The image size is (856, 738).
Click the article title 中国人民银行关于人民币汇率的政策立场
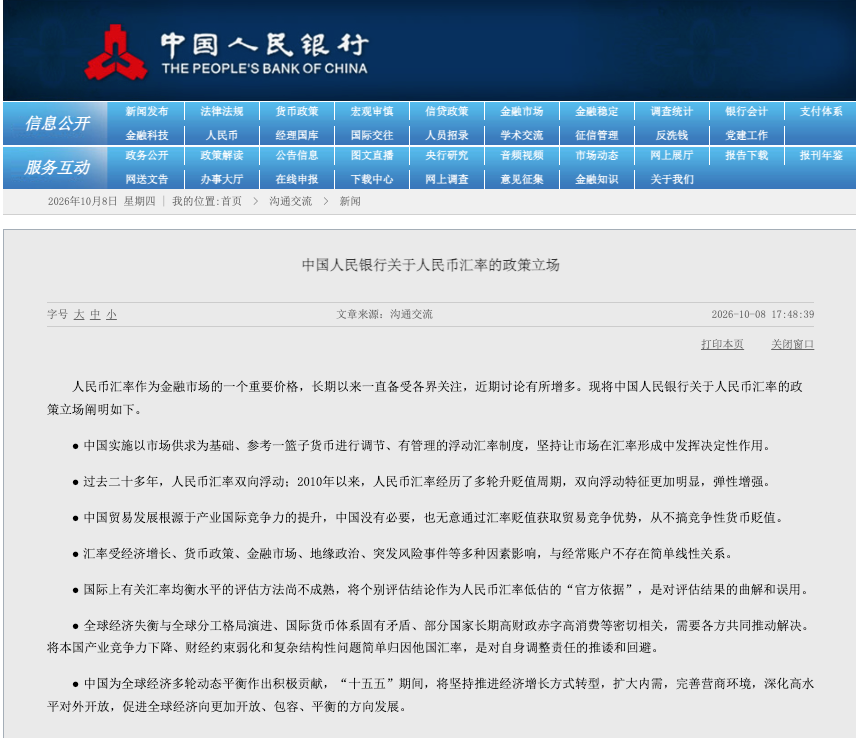point(431,265)
